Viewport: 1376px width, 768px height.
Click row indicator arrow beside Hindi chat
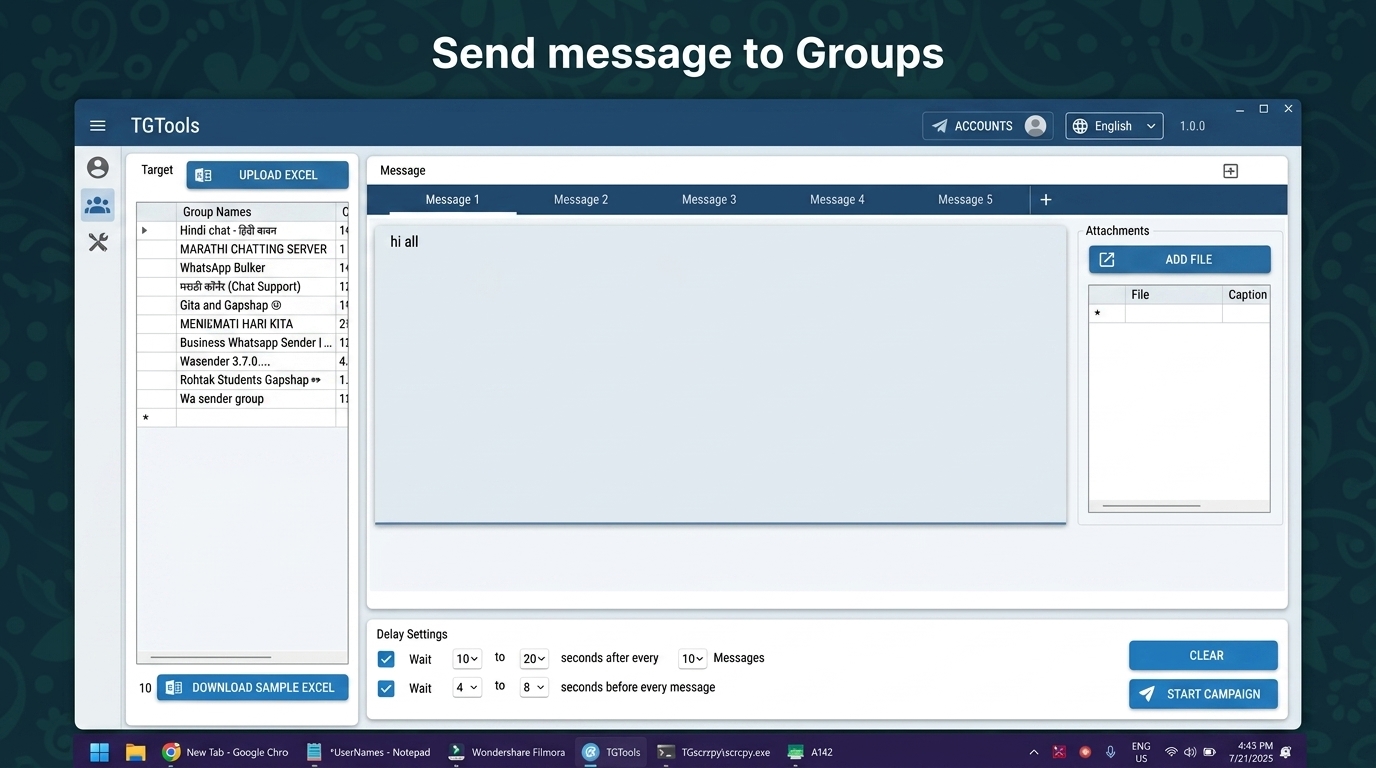pyautogui.click(x=145, y=230)
